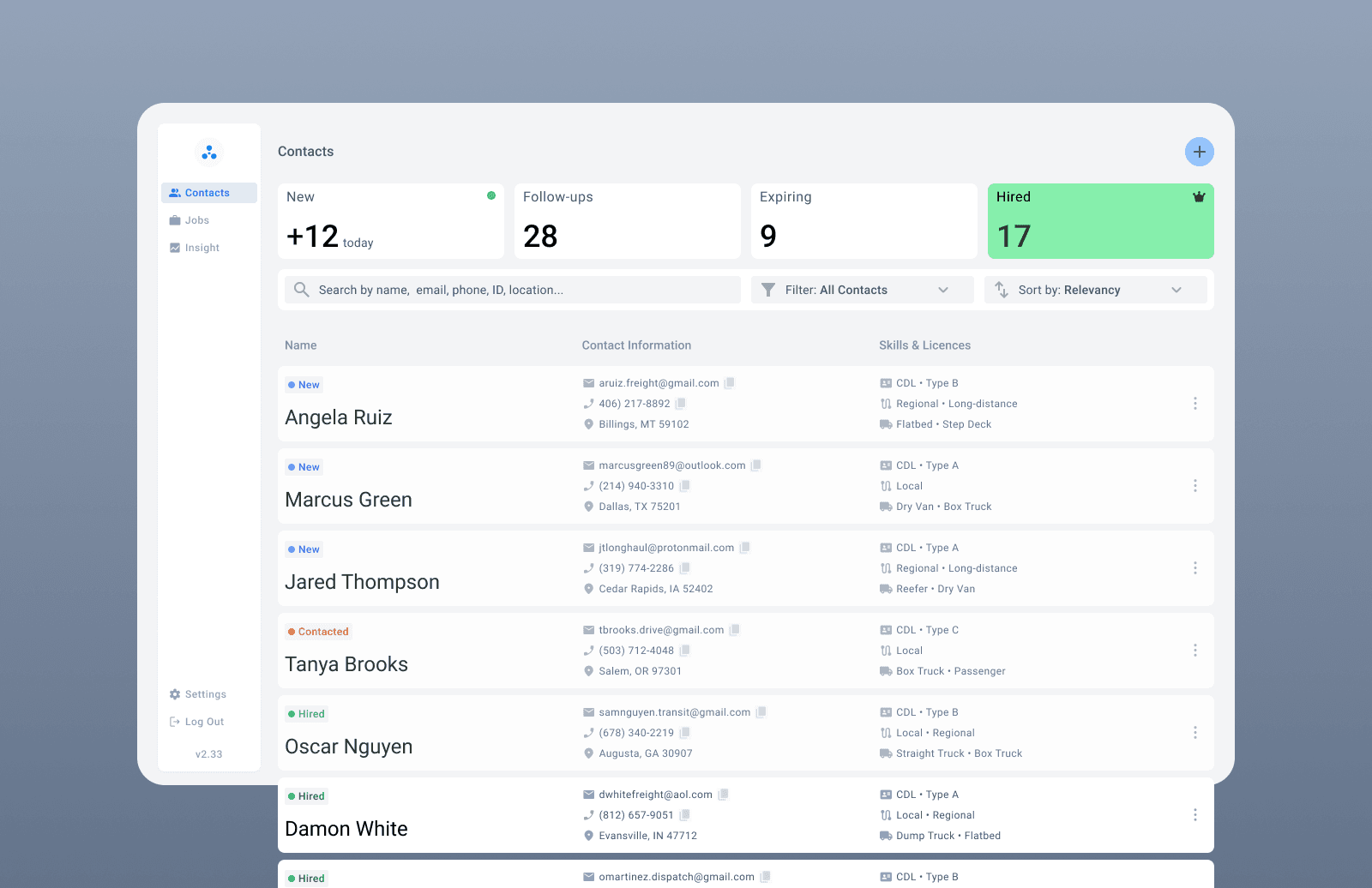Click the crown icon on Hired card

pos(1199,197)
